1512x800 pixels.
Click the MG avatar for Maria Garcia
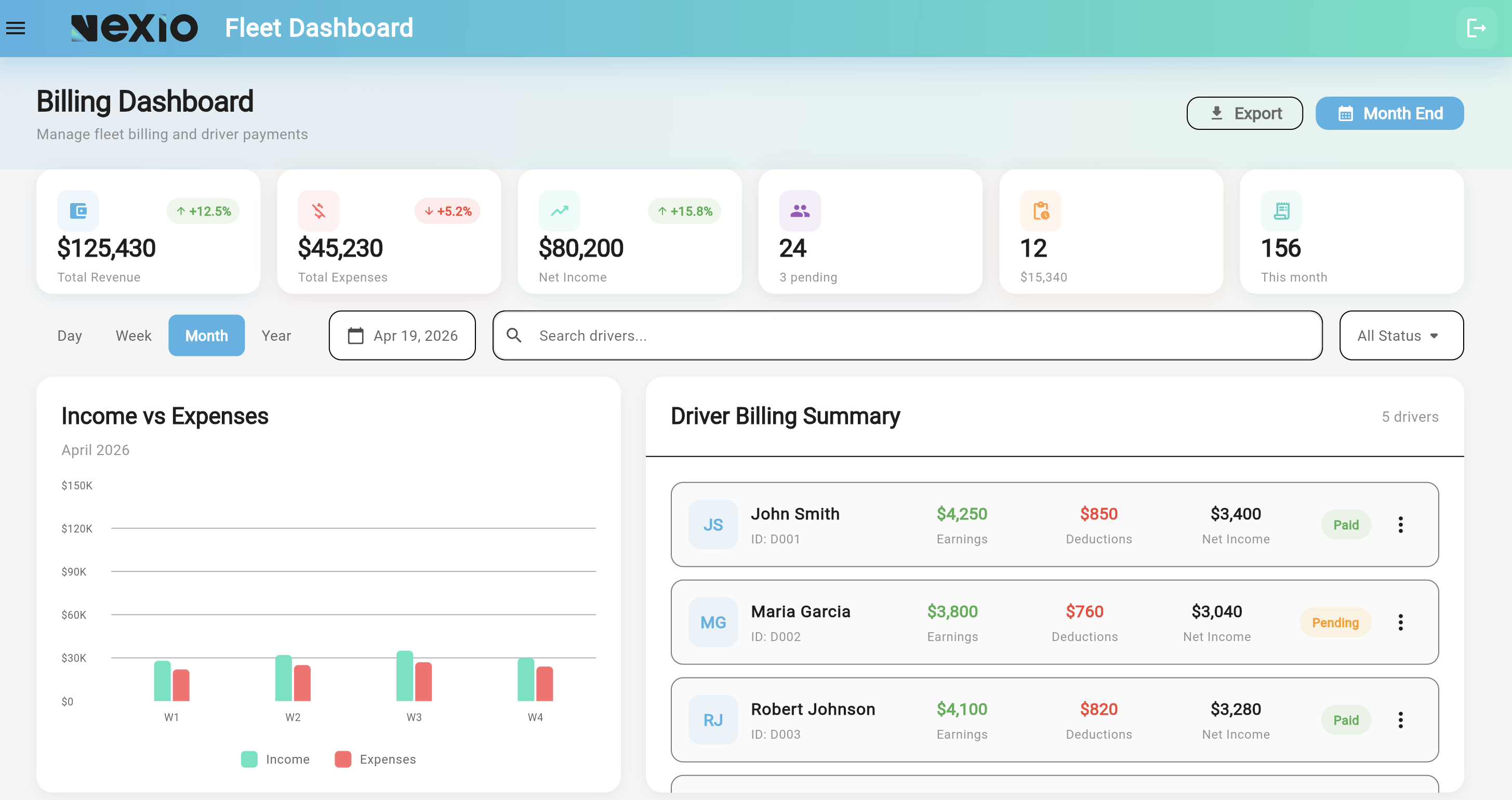[x=713, y=623]
